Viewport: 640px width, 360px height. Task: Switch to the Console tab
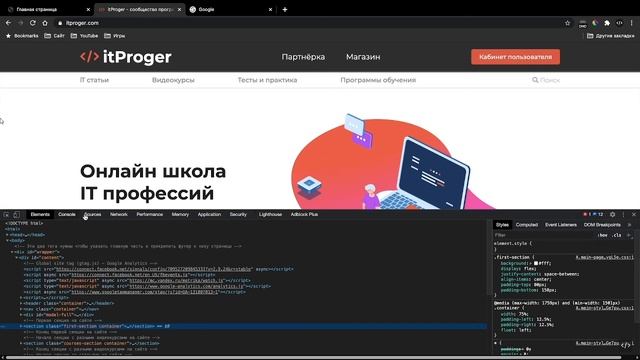pos(67,214)
